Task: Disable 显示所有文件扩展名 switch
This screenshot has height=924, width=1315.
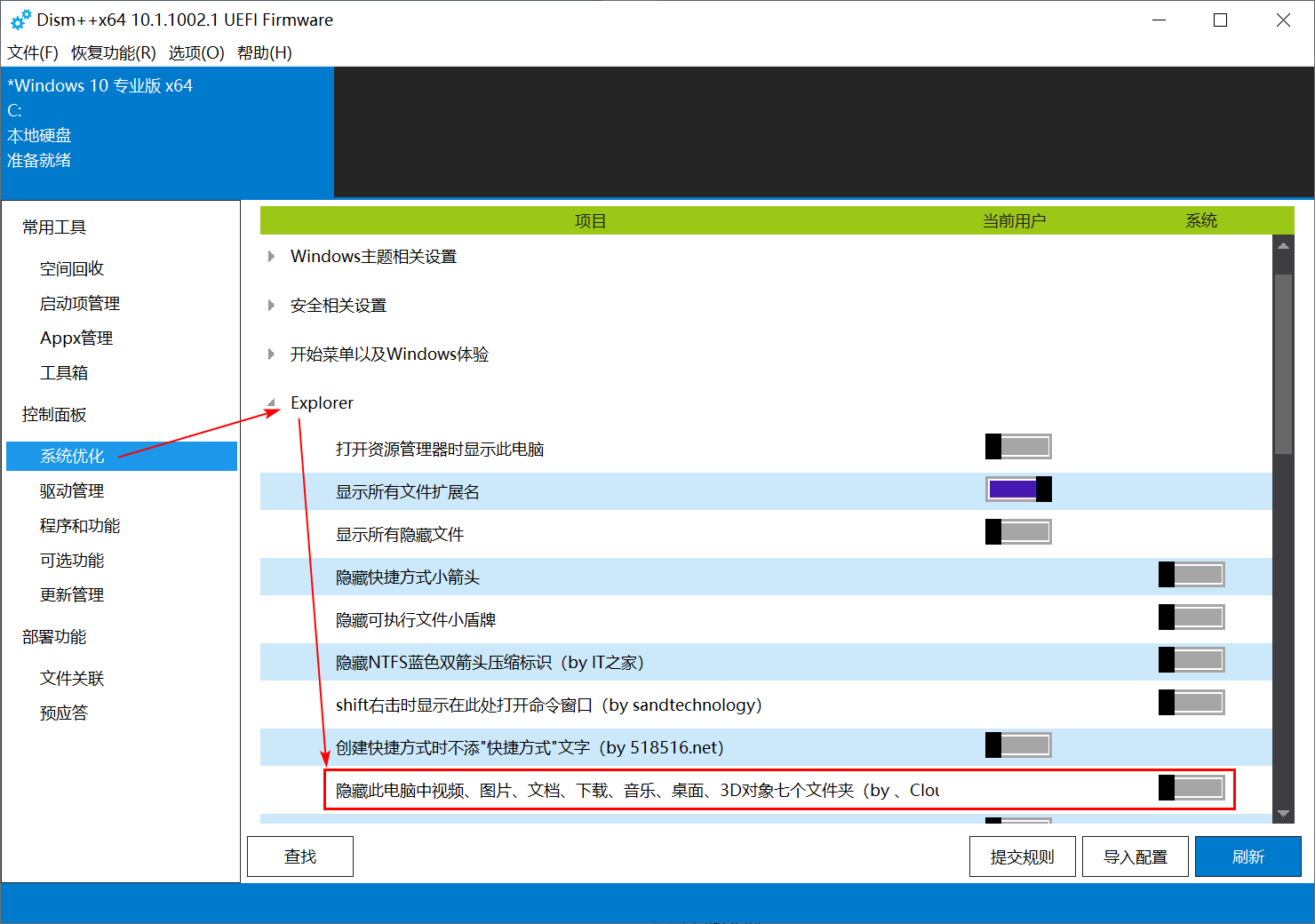Action: coord(1018,489)
